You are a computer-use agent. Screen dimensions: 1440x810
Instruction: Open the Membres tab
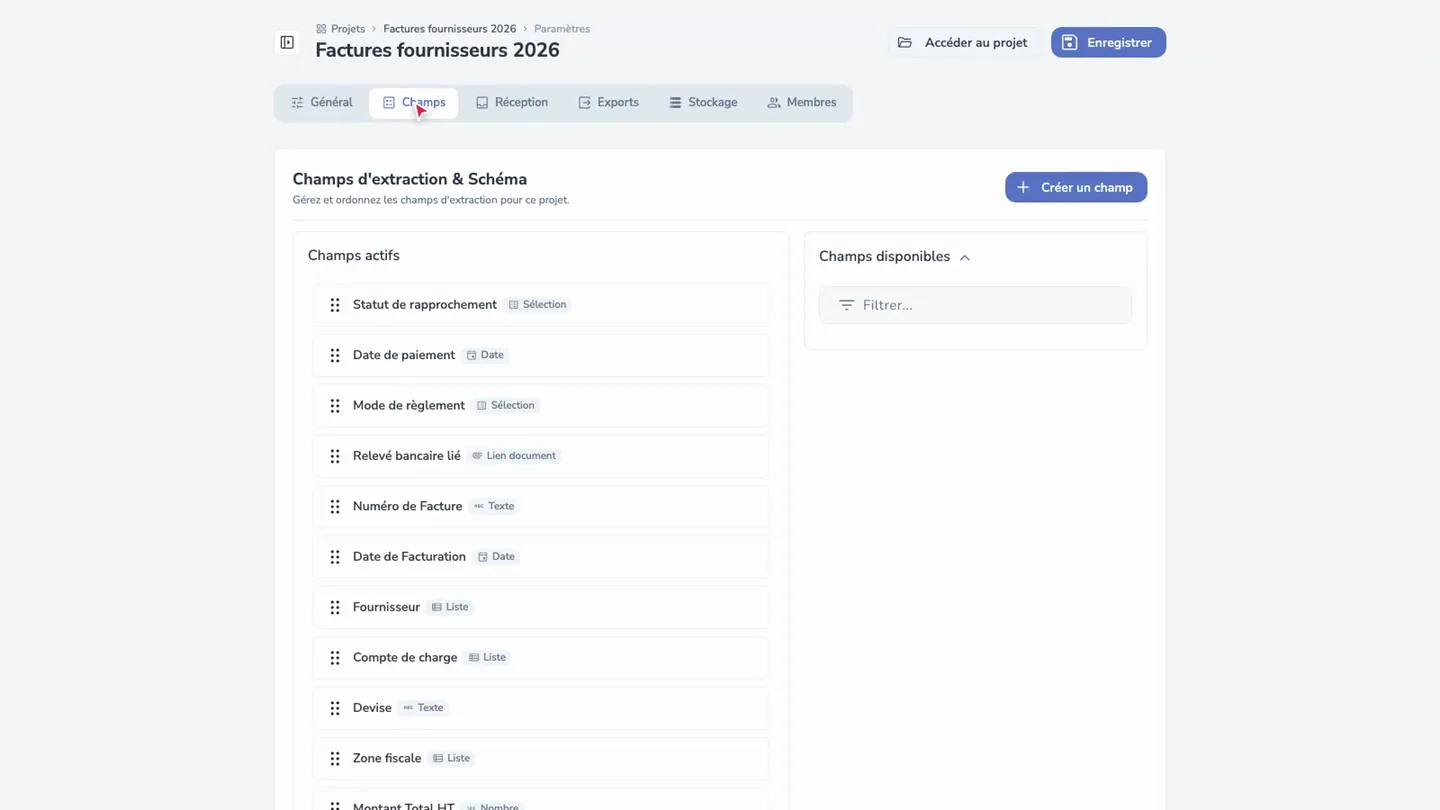coord(802,103)
